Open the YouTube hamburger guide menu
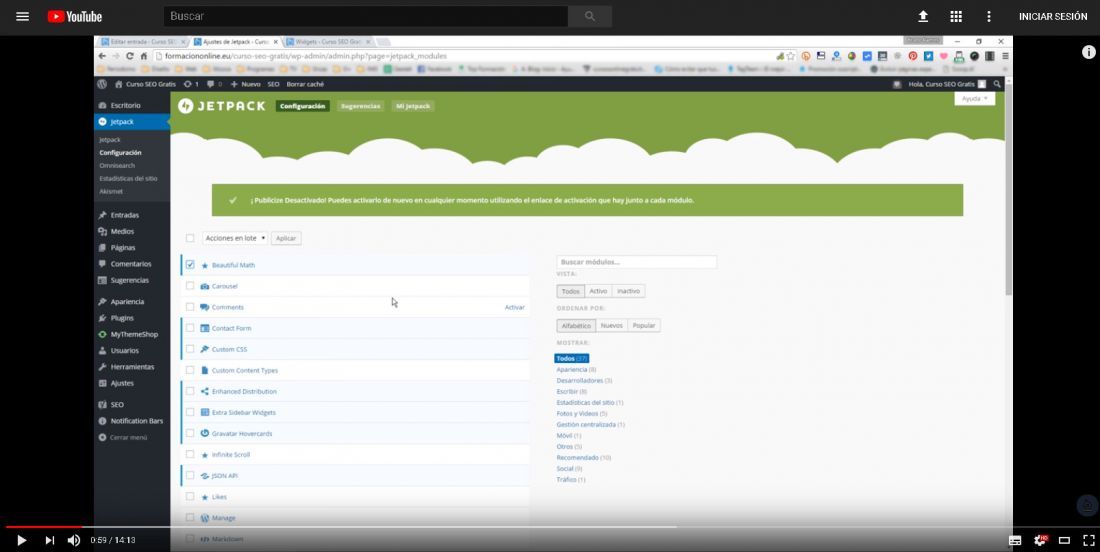Screen dimensions: 1100x552 [x=22, y=16]
